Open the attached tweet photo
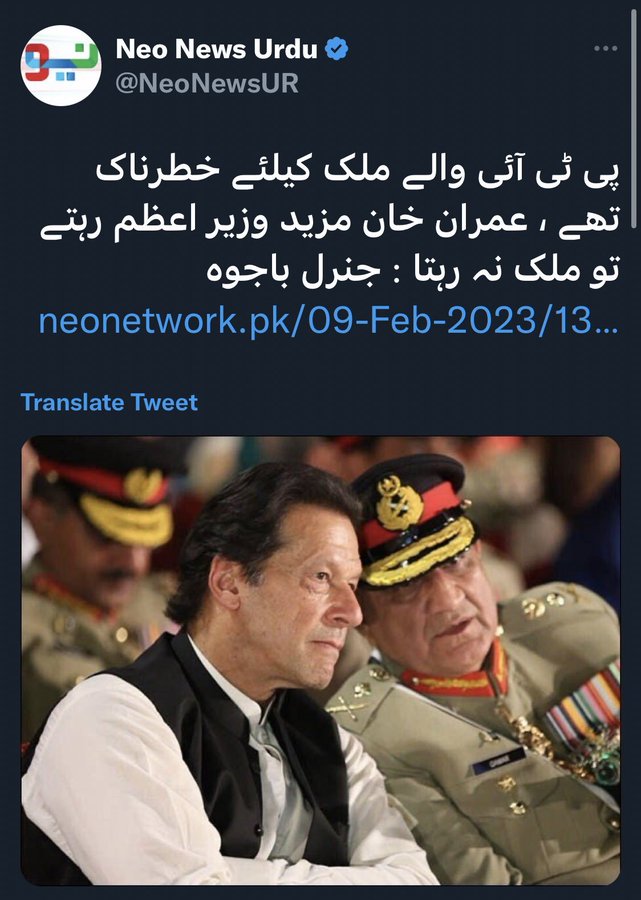The width and height of the screenshot is (641, 900). point(321,661)
